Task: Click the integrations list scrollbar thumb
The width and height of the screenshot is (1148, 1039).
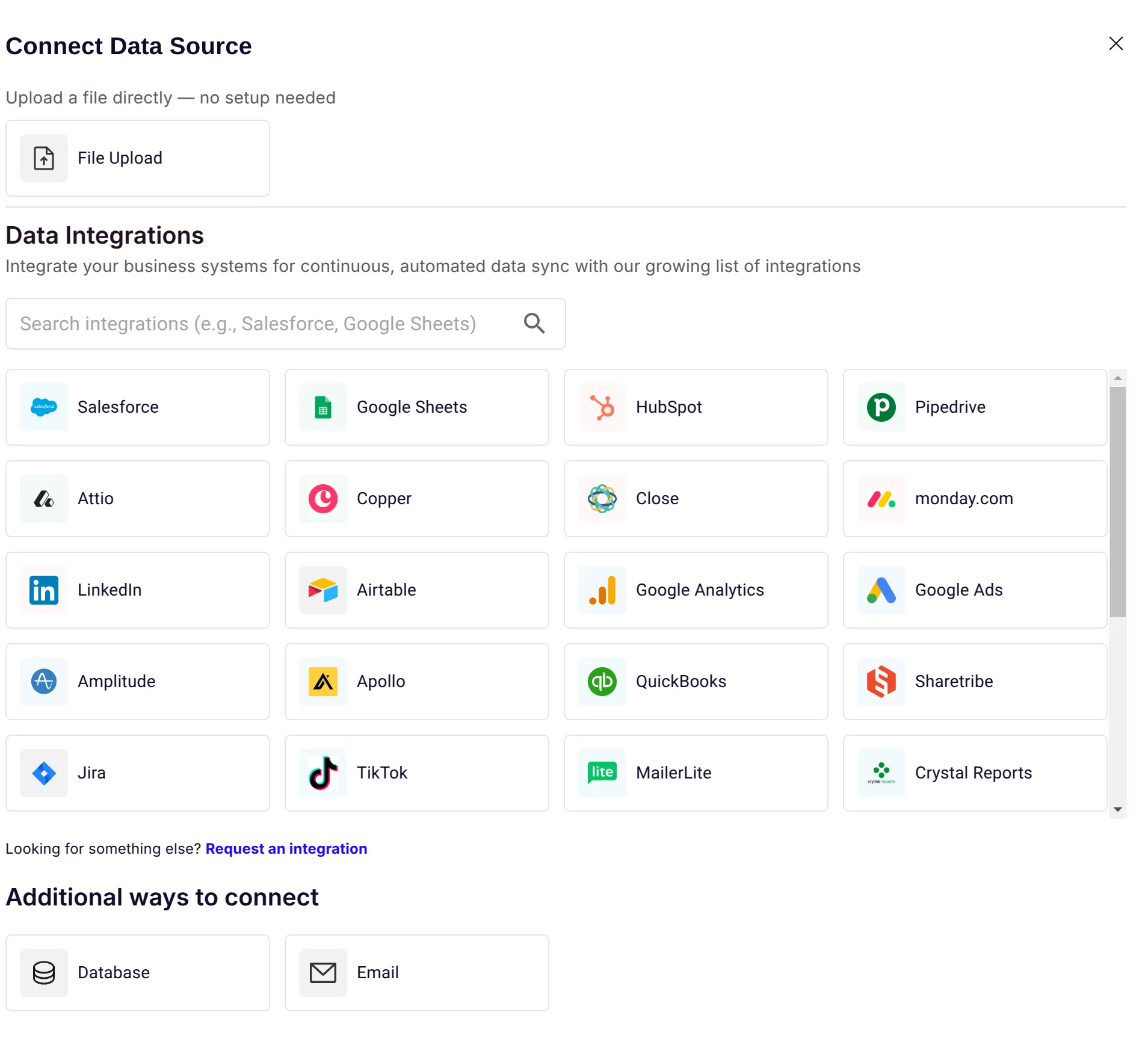Action: click(1117, 502)
